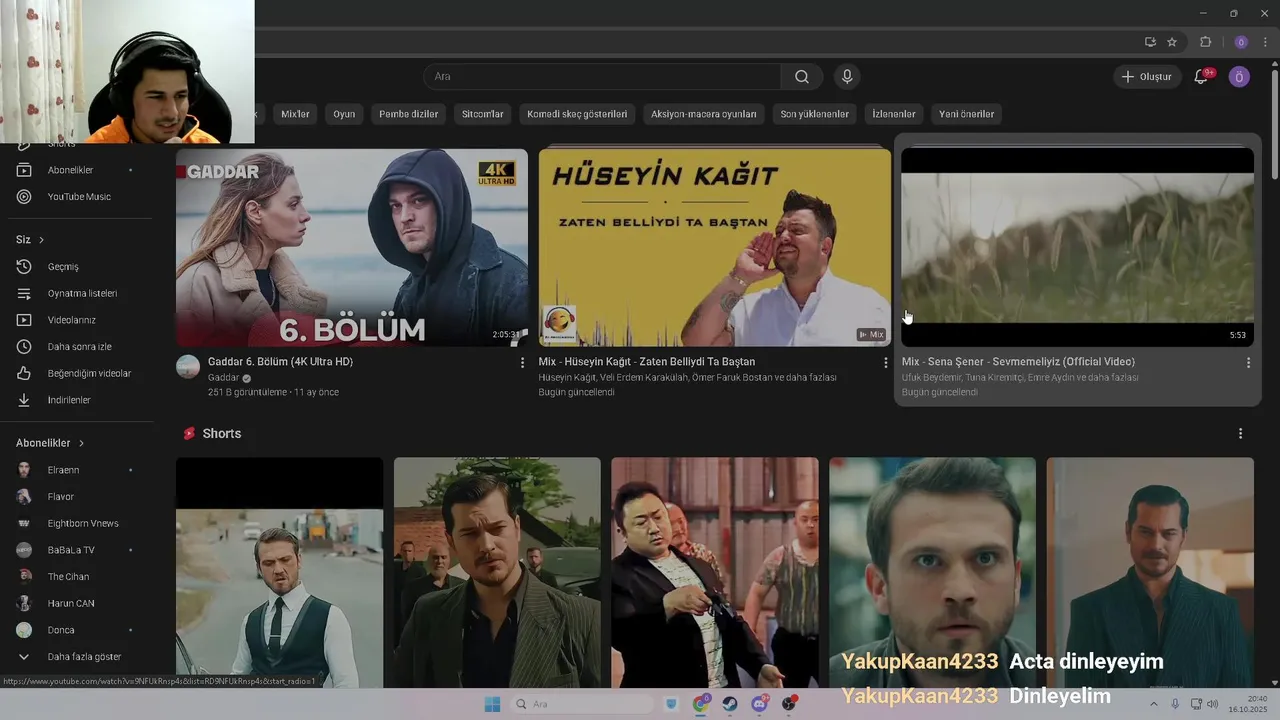Open more options for Sena Şener mix
1280x720 pixels.
tap(1248, 362)
